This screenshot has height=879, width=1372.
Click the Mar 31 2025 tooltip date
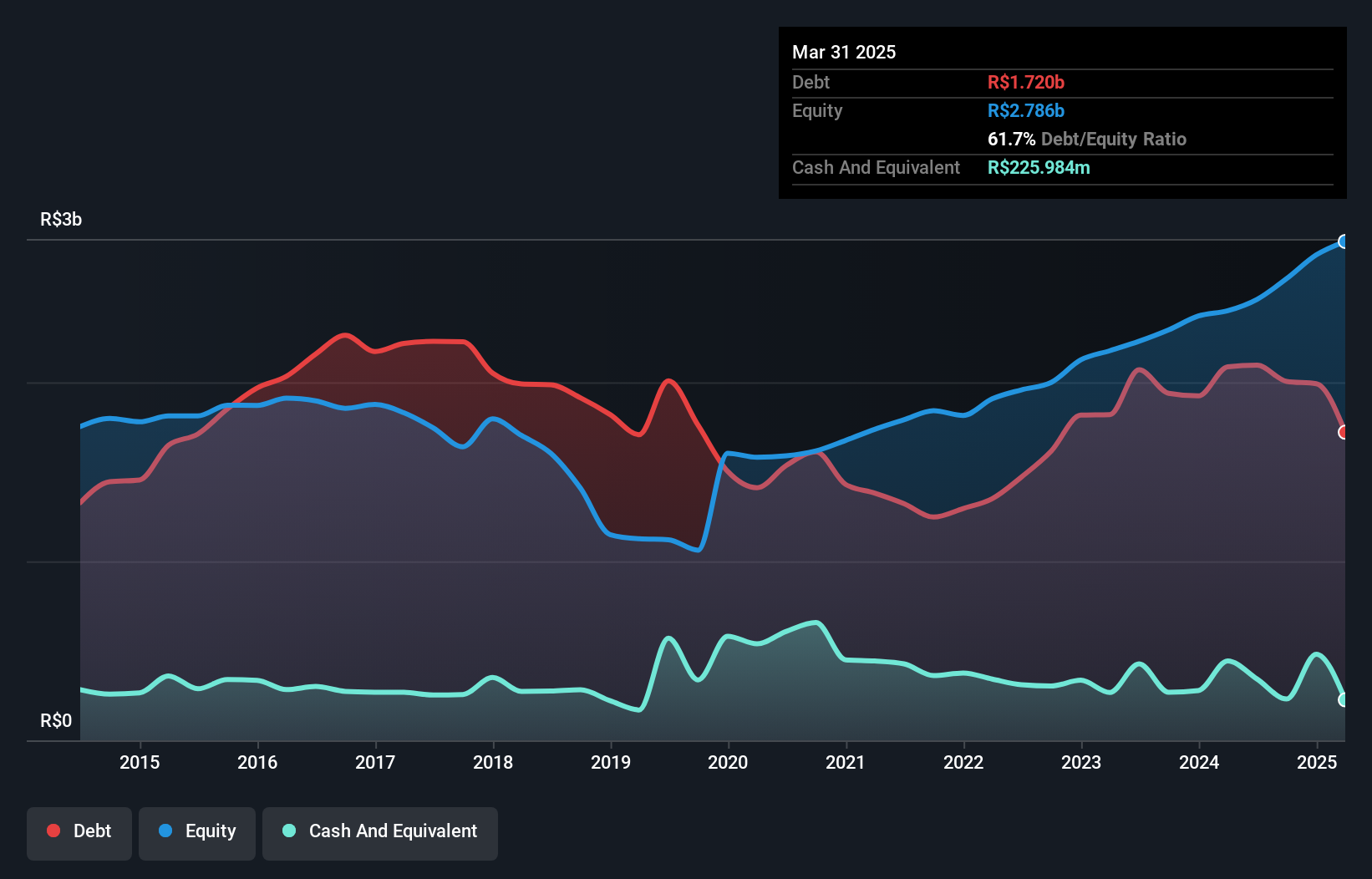point(844,52)
